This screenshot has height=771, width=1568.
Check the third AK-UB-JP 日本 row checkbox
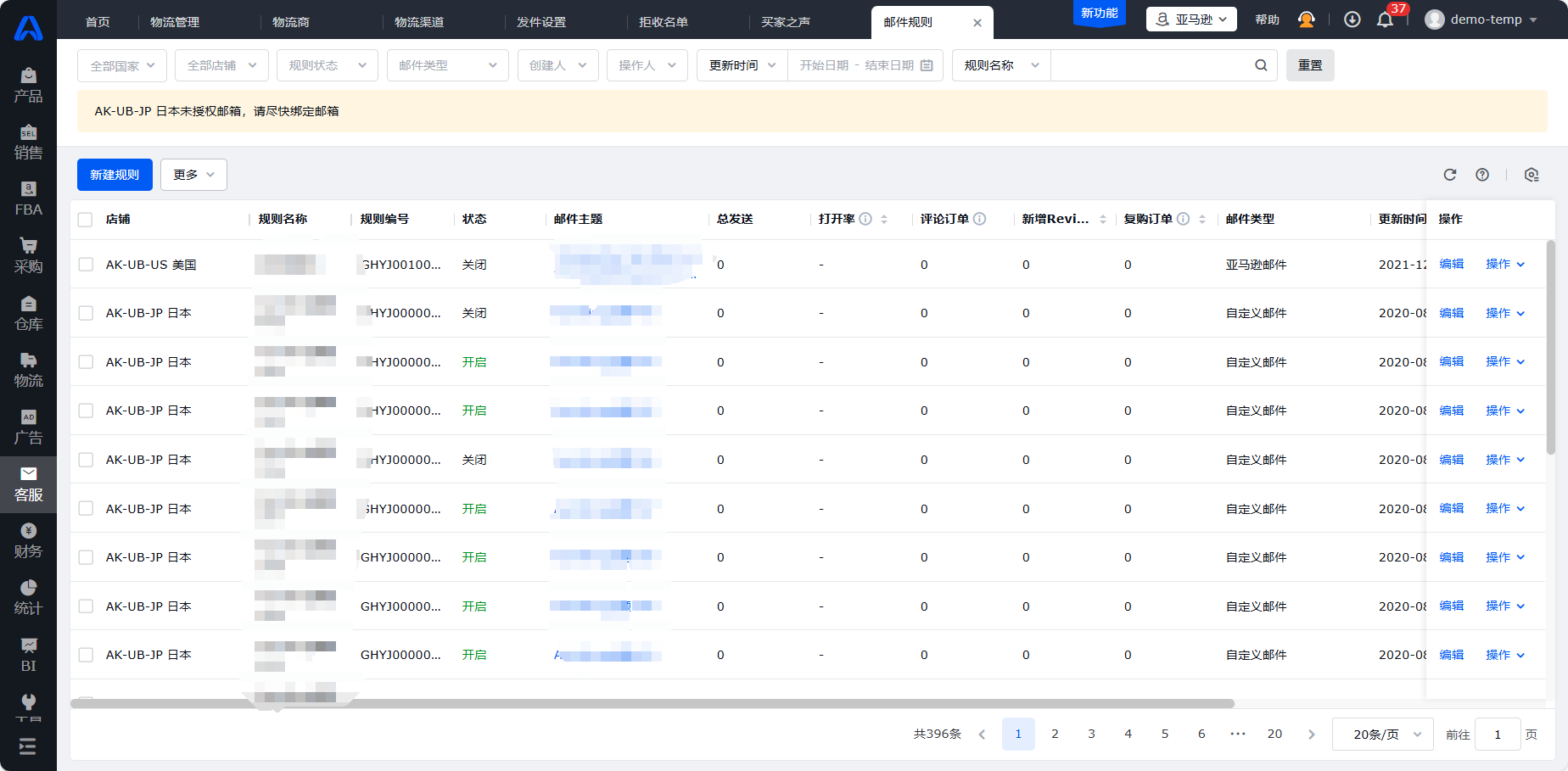pyautogui.click(x=85, y=411)
